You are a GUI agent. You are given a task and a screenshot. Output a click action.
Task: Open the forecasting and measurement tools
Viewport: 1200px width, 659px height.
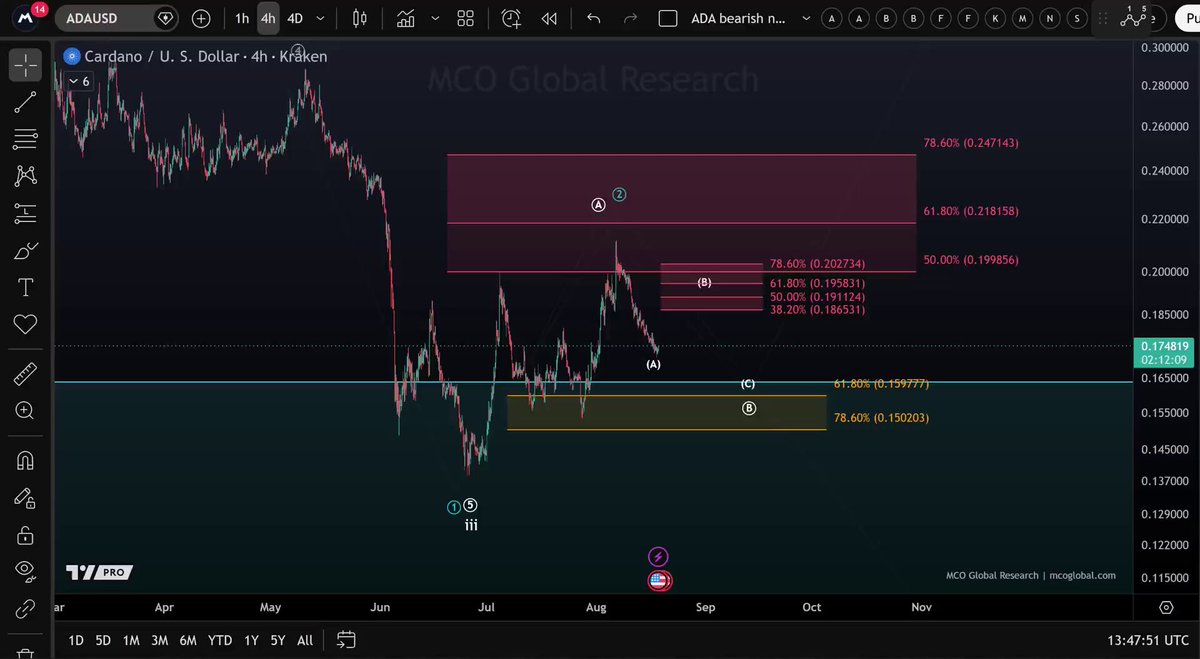[25, 213]
